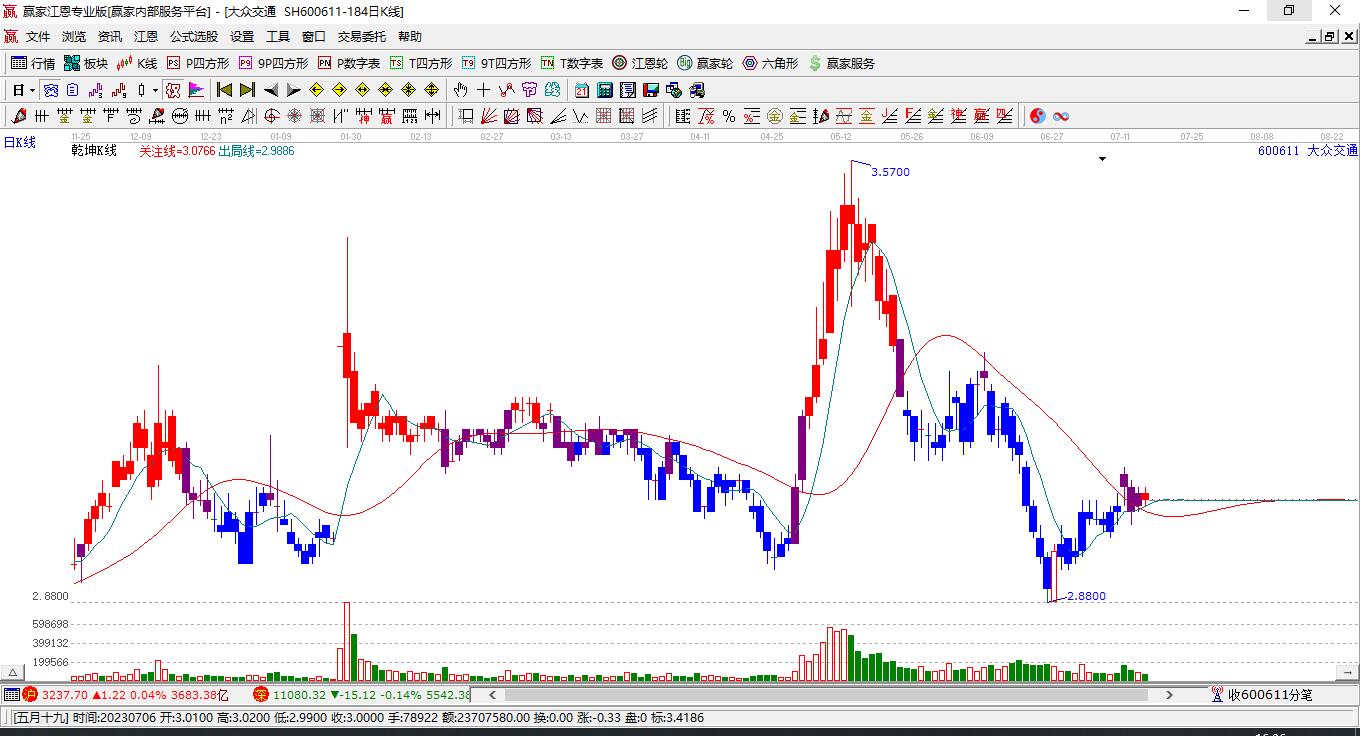This screenshot has width=1360, height=736.
Task: Switch to the K线 chart view
Action: click(137, 63)
